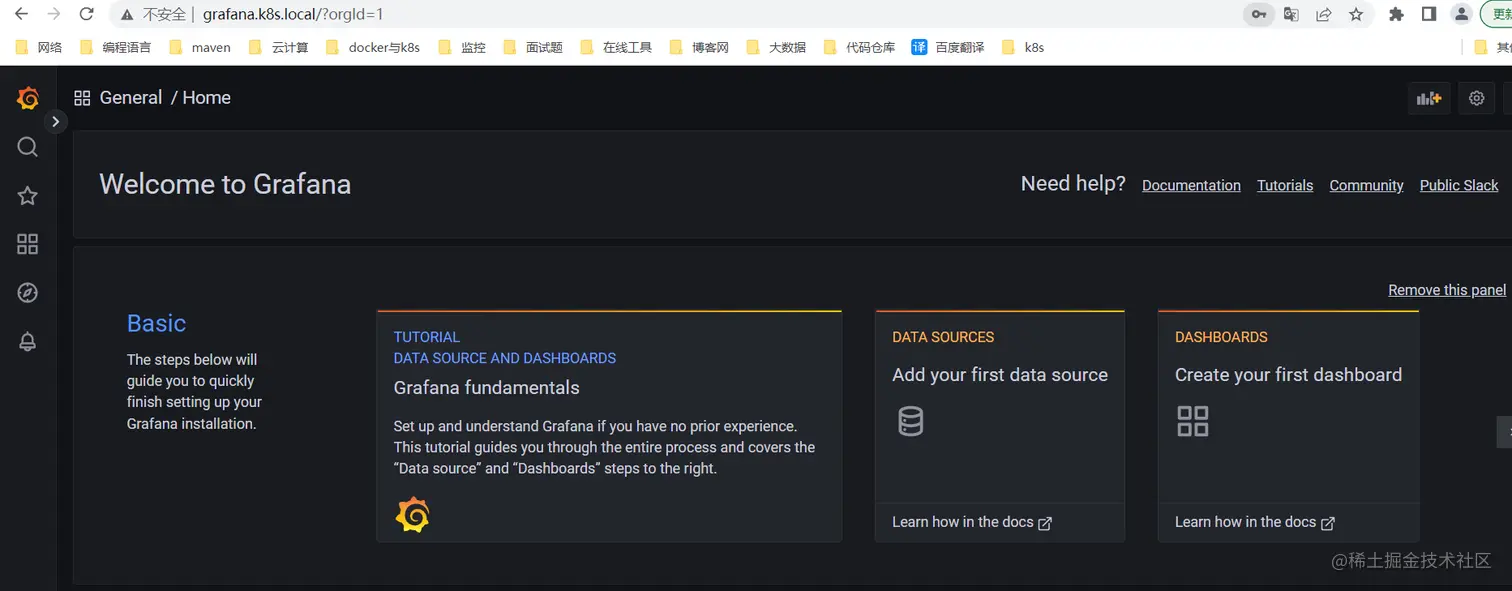Open the 大数据 bookmark folder

776,47
